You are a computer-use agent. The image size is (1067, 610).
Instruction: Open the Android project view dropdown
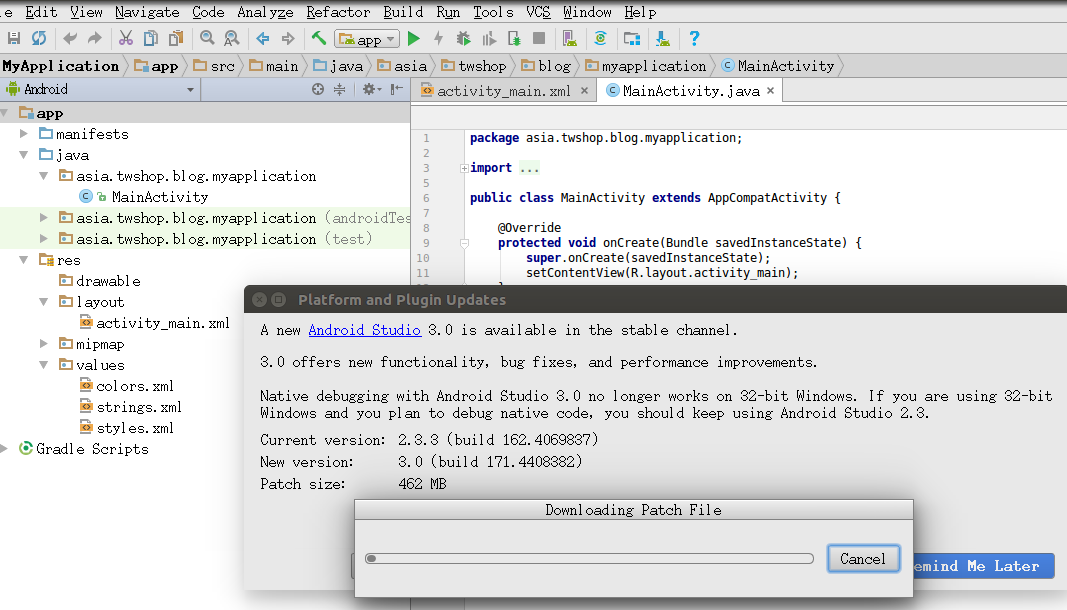coord(101,89)
